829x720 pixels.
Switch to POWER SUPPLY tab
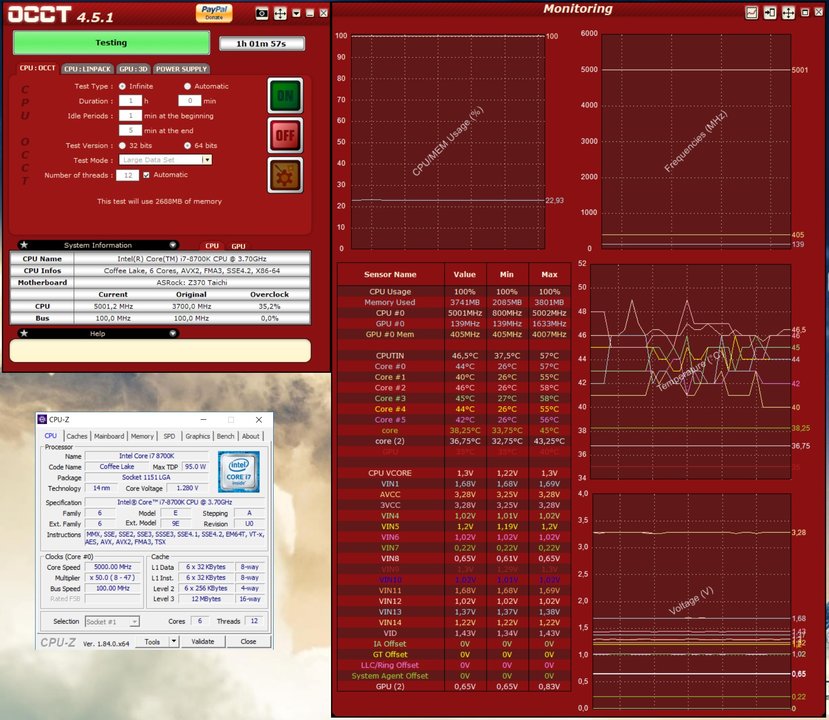(181, 69)
